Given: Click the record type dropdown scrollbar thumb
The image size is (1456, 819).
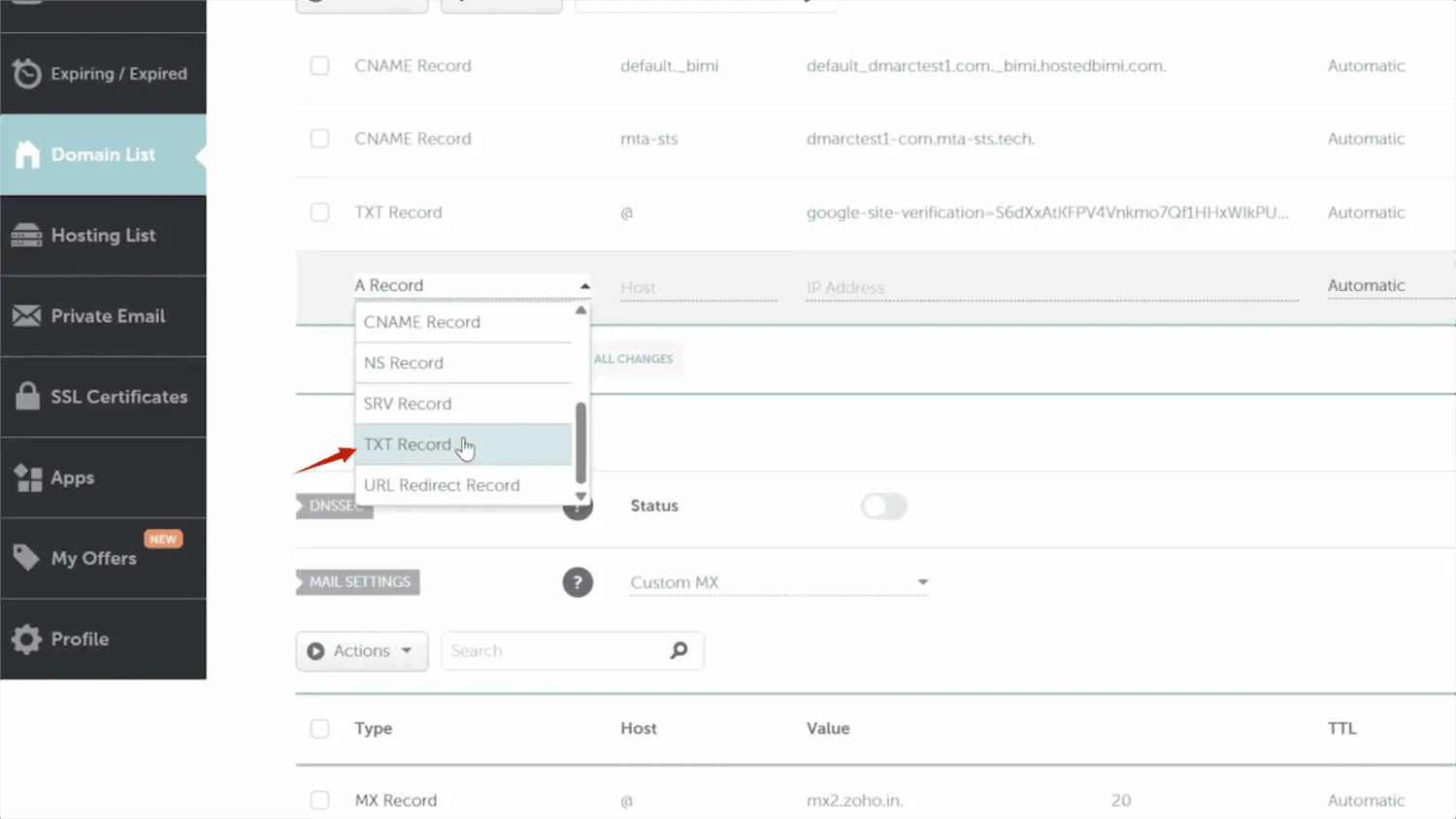Looking at the screenshot, I should [x=580, y=442].
